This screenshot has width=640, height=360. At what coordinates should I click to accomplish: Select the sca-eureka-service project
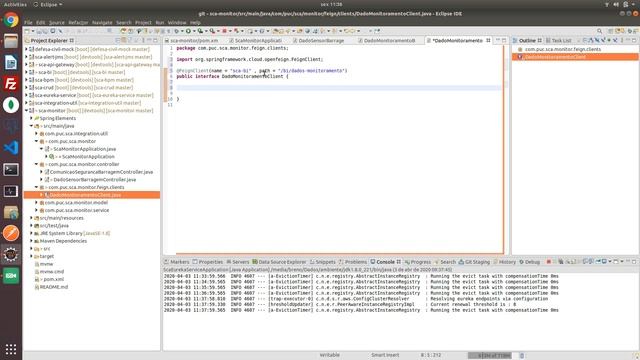[93, 95]
